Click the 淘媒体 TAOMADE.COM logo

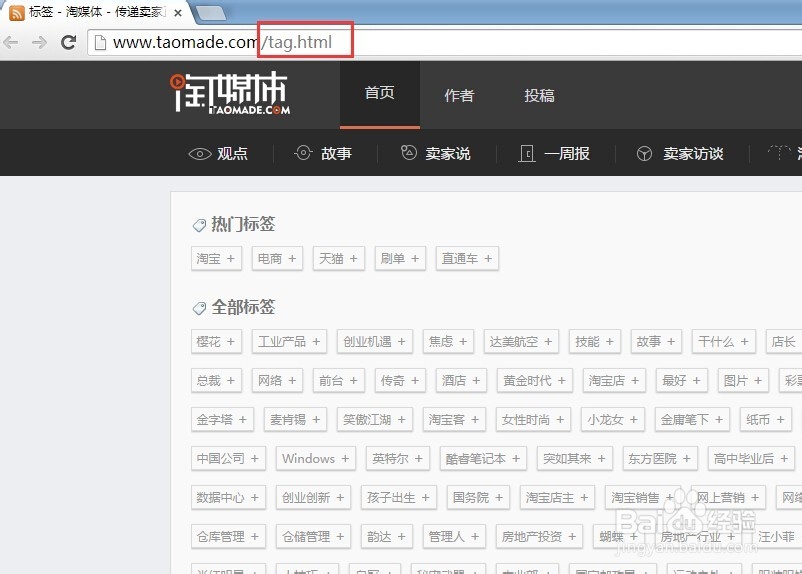[x=230, y=93]
